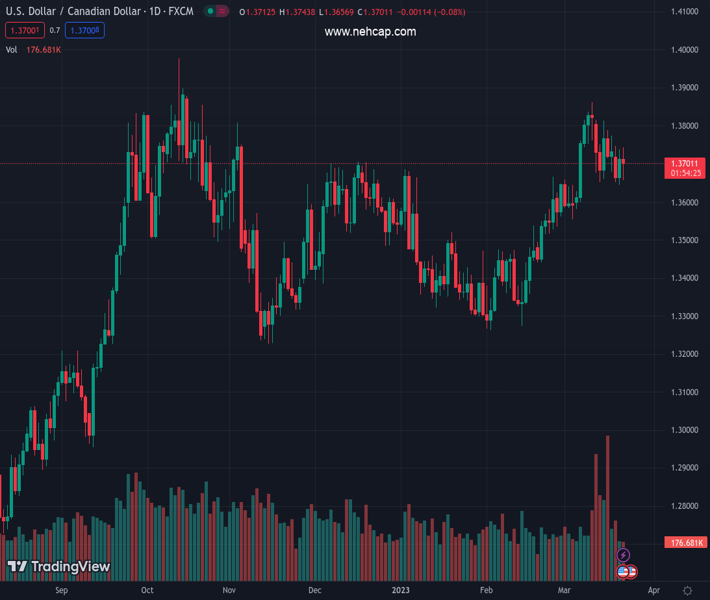Screen dimensions: 710x600
Task: Click the Vol value 176.681K in legend
Action: point(43,50)
